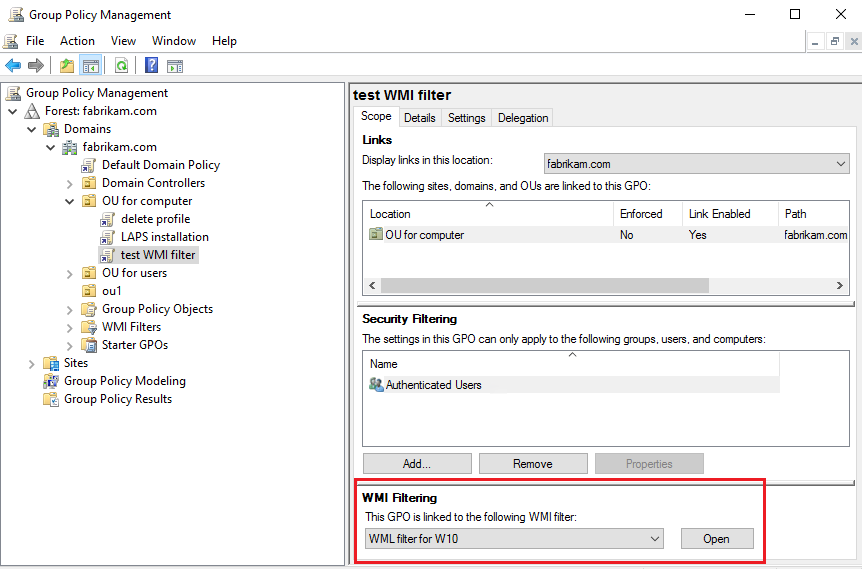The image size is (862, 569).
Task: Collapse the OU for computer node
Action: coord(69,201)
